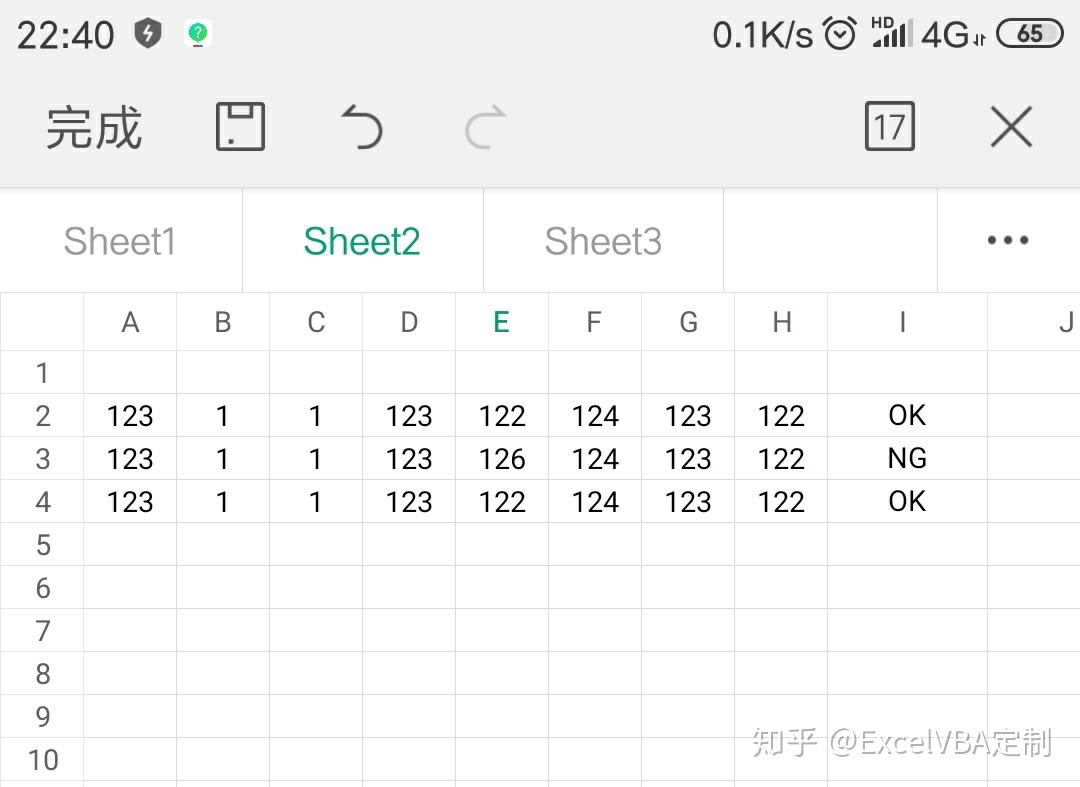This screenshot has height=787, width=1080.
Task: Tap the Undo arrow icon
Action: (362, 126)
